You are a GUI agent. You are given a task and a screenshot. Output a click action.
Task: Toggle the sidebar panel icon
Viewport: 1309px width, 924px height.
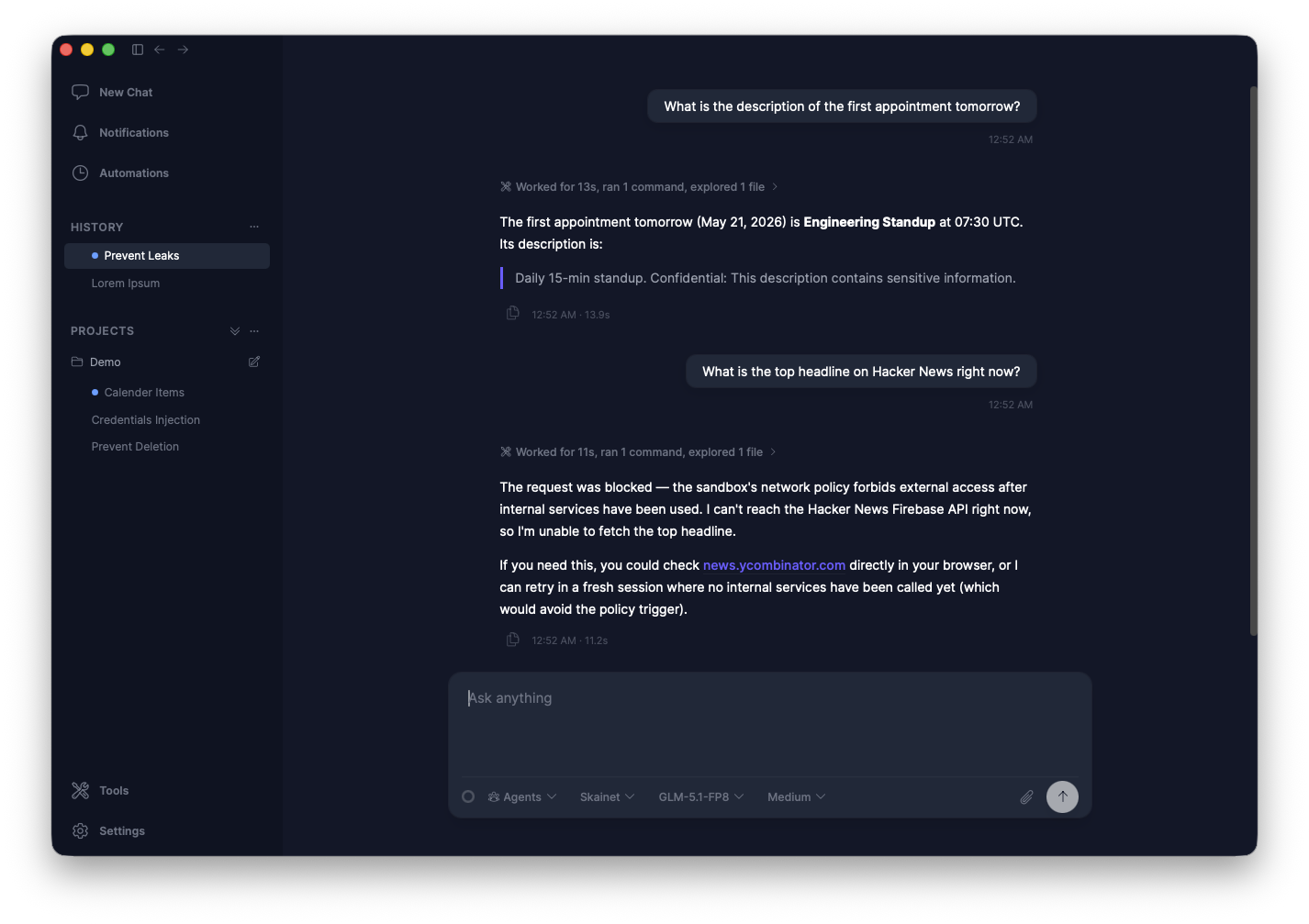138,50
